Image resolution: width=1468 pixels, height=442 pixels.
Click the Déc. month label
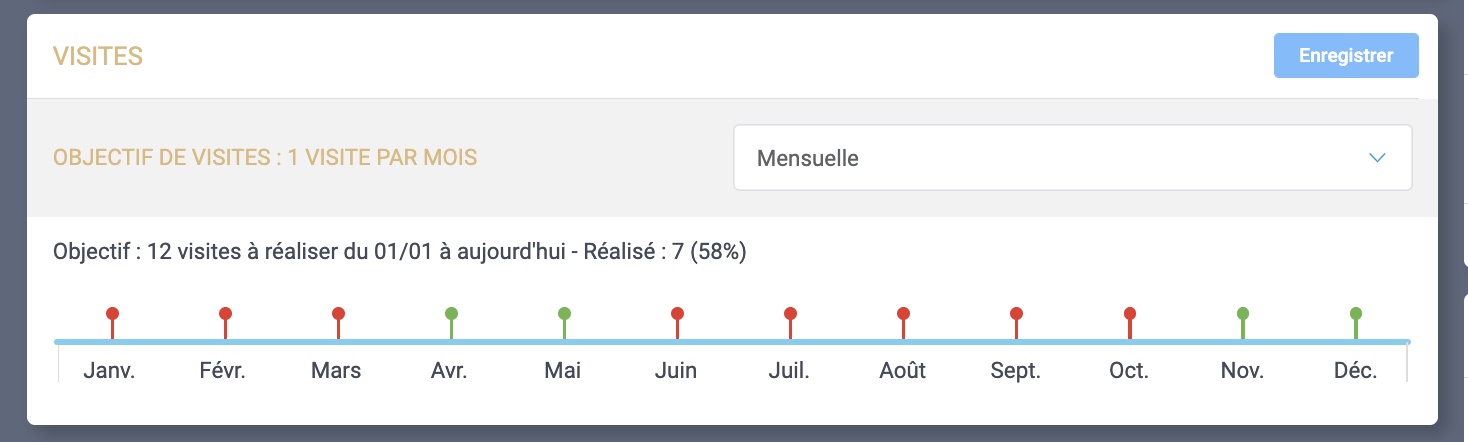(x=1356, y=371)
